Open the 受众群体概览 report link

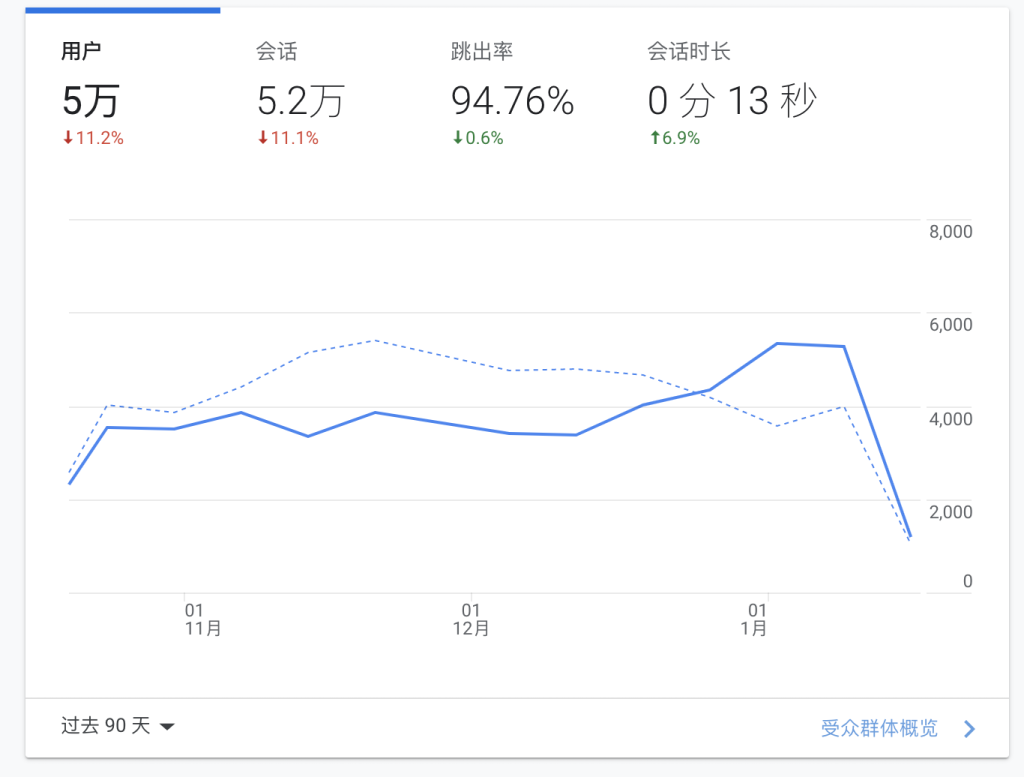coord(880,728)
